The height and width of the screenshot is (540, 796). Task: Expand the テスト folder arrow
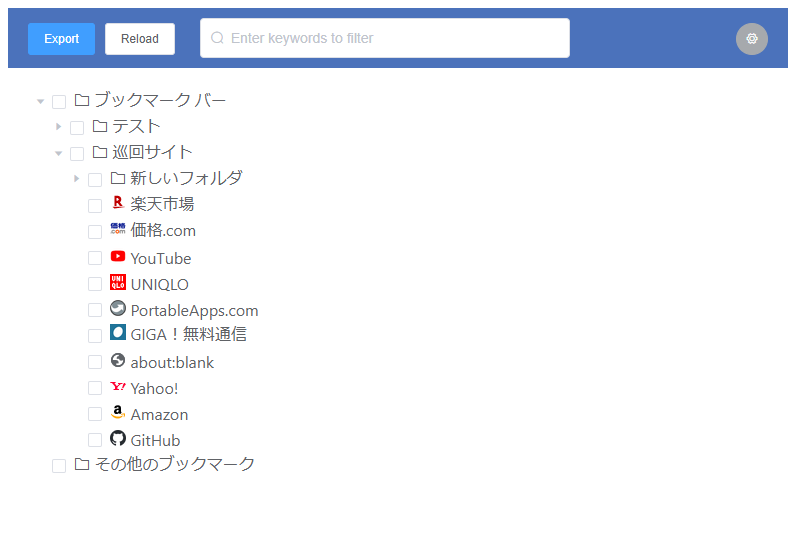pyautogui.click(x=59, y=126)
